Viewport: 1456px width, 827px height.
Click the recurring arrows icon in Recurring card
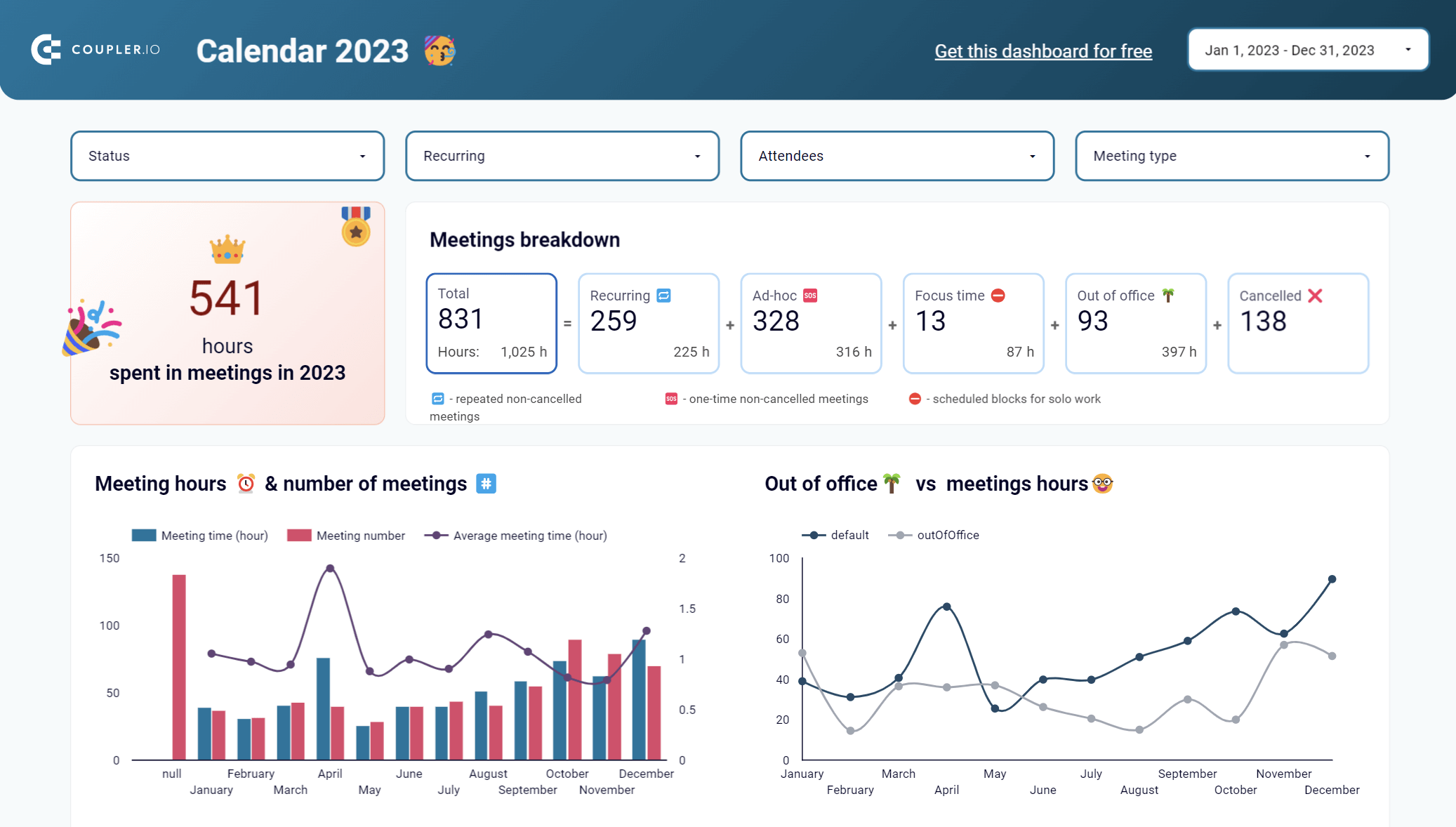[x=664, y=296]
